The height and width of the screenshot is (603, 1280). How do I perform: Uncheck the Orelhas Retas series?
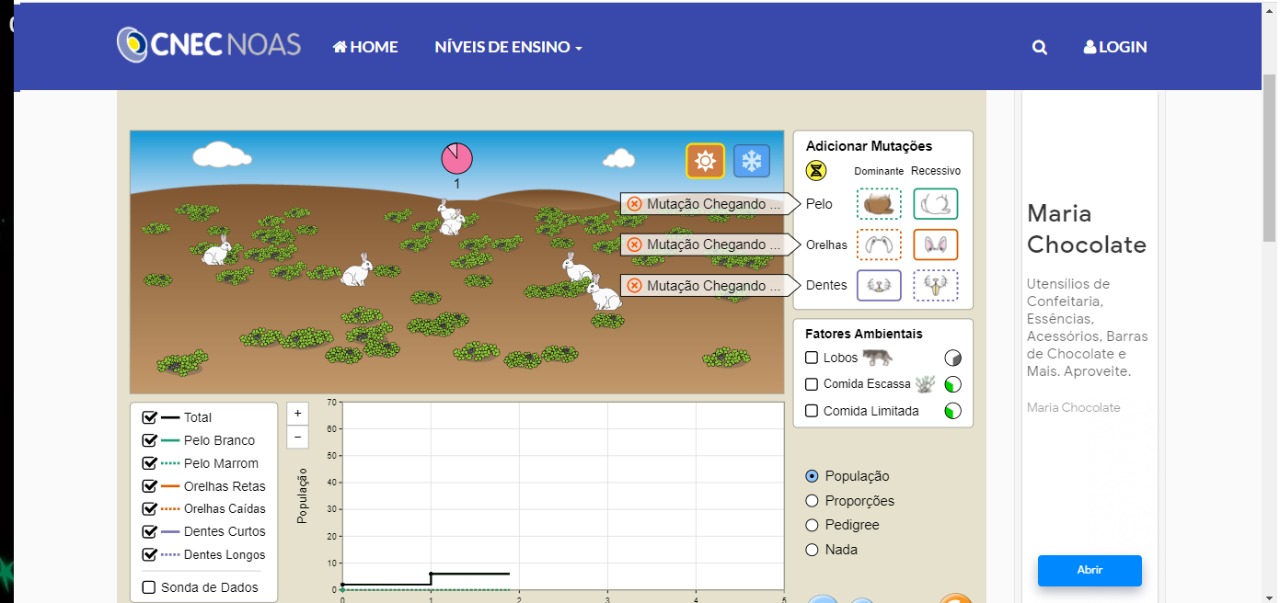(150, 487)
